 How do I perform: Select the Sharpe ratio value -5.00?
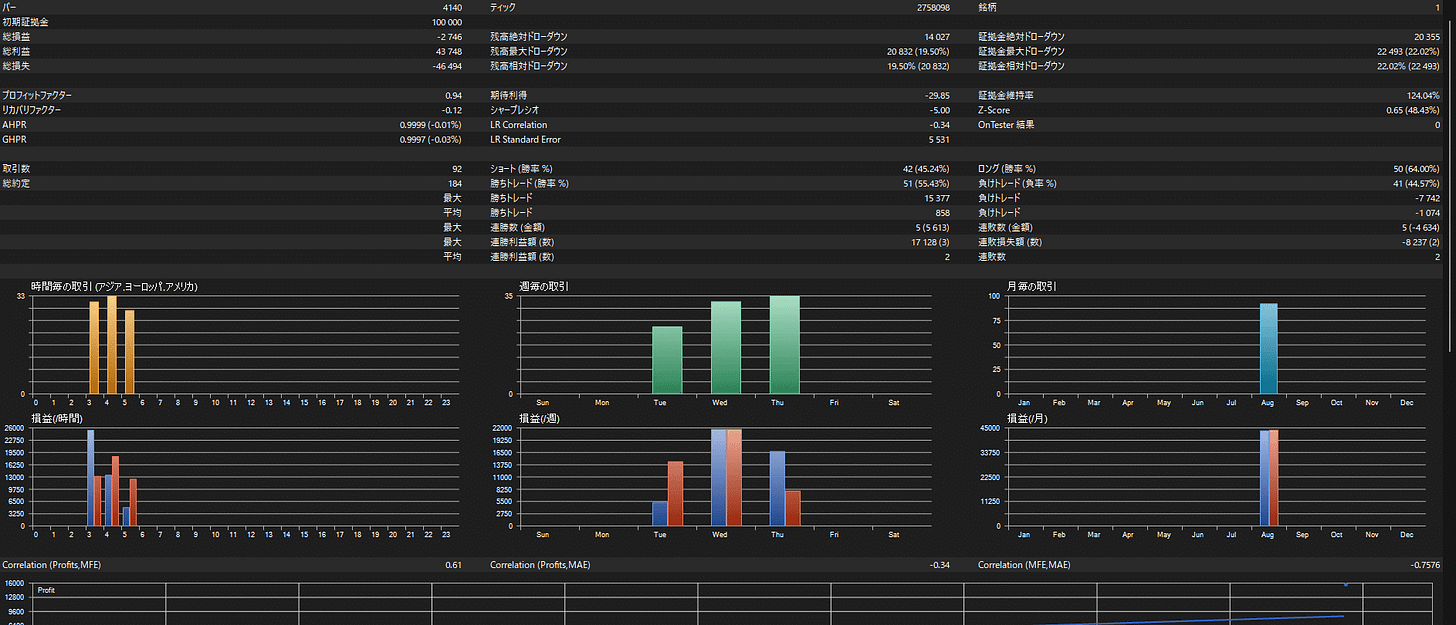pos(940,110)
